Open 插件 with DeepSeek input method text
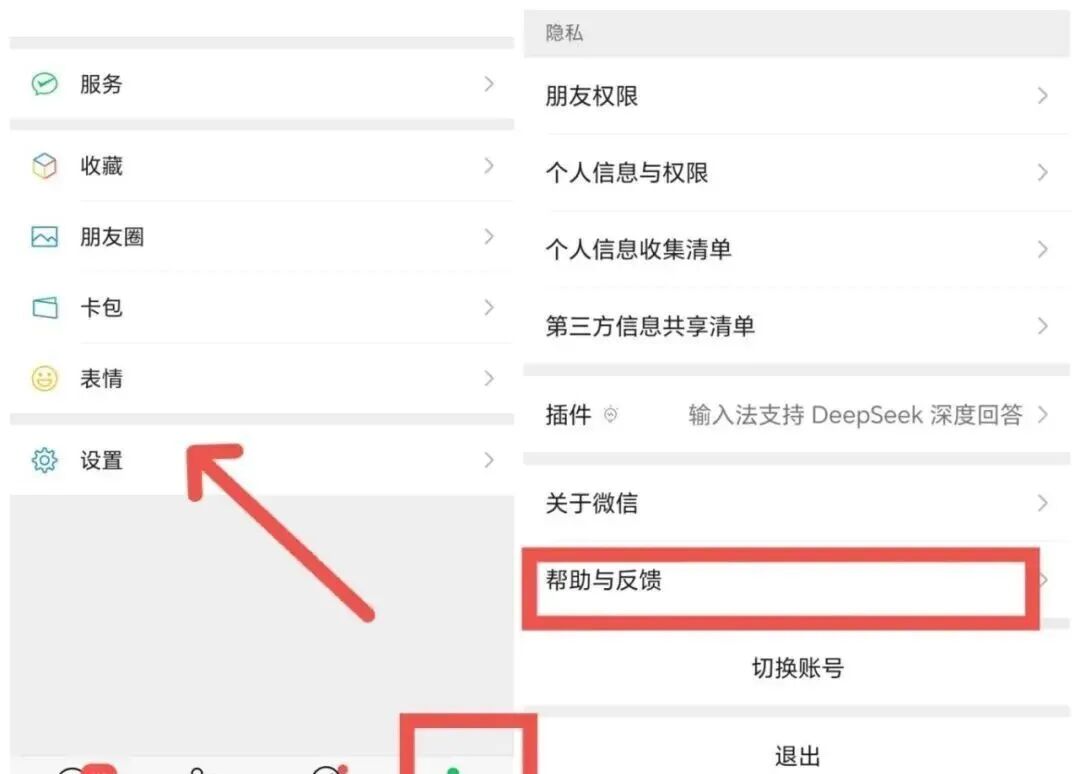 point(796,415)
